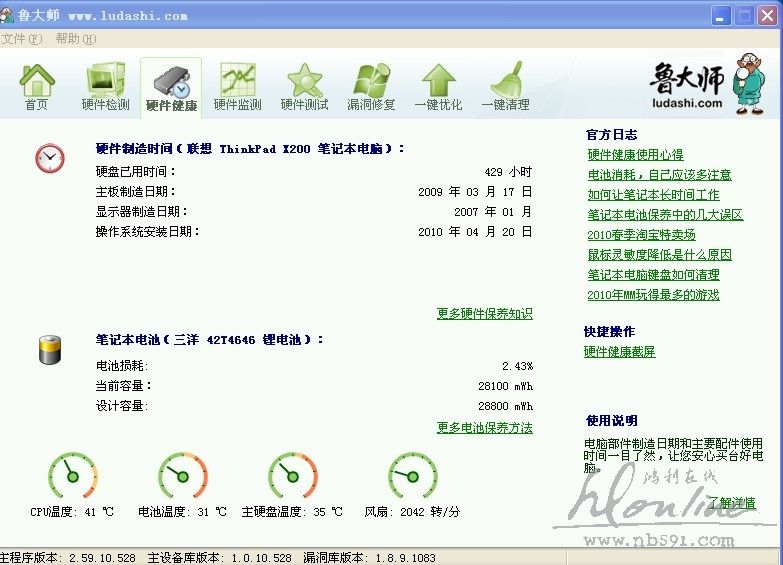Click the CPU温度 gauge dial

(x=73, y=475)
